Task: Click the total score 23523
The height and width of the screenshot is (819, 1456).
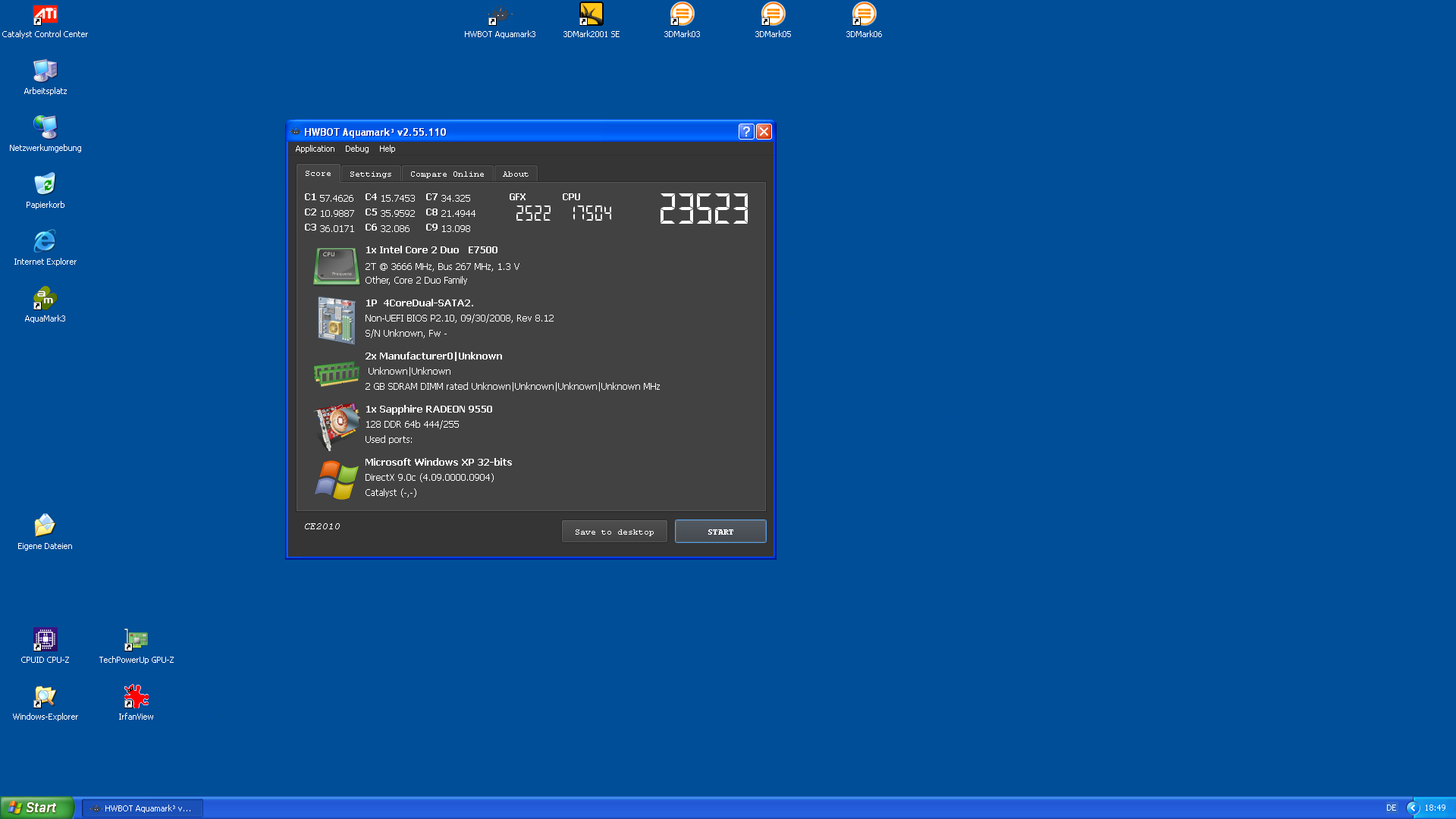Action: pyautogui.click(x=704, y=209)
